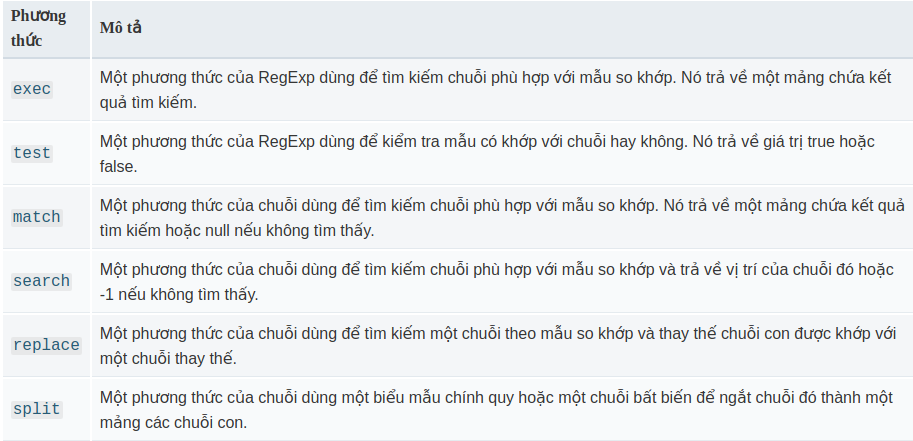This screenshot has width=913, height=441.
Task: Select the match method code label
Action: (x=37, y=217)
